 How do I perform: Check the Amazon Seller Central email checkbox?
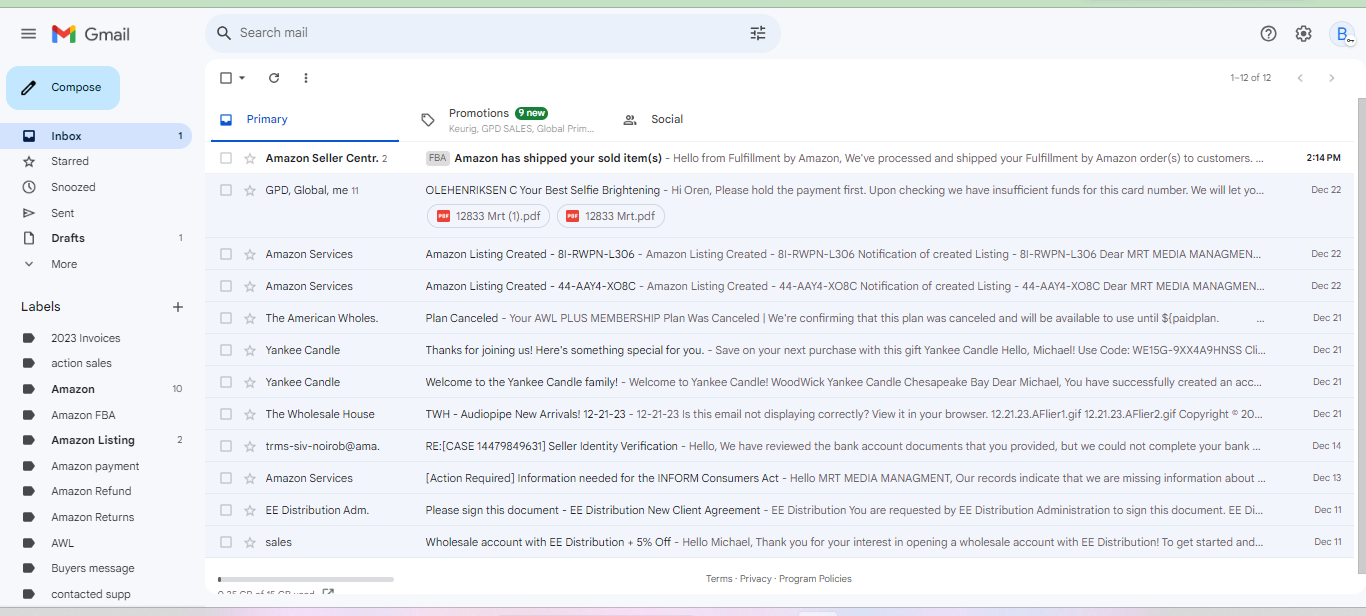click(x=226, y=158)
